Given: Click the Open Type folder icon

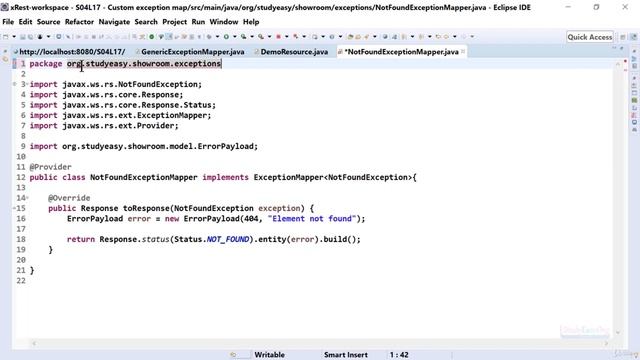Looking at the screenshot, I should click(x=350, y=37).
